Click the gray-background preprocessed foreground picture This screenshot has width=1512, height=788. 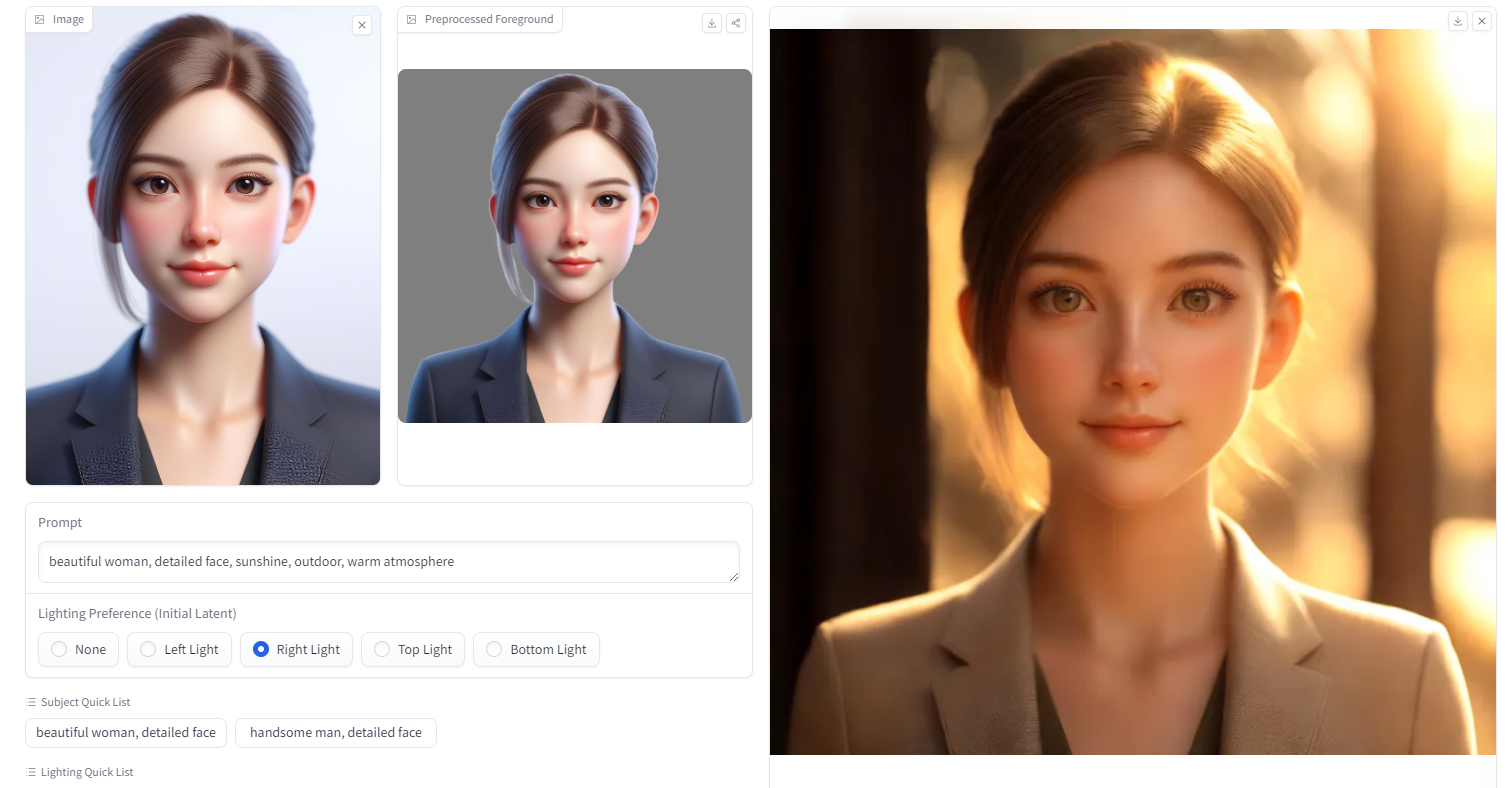pyautogui.click(x=575, y=246)
